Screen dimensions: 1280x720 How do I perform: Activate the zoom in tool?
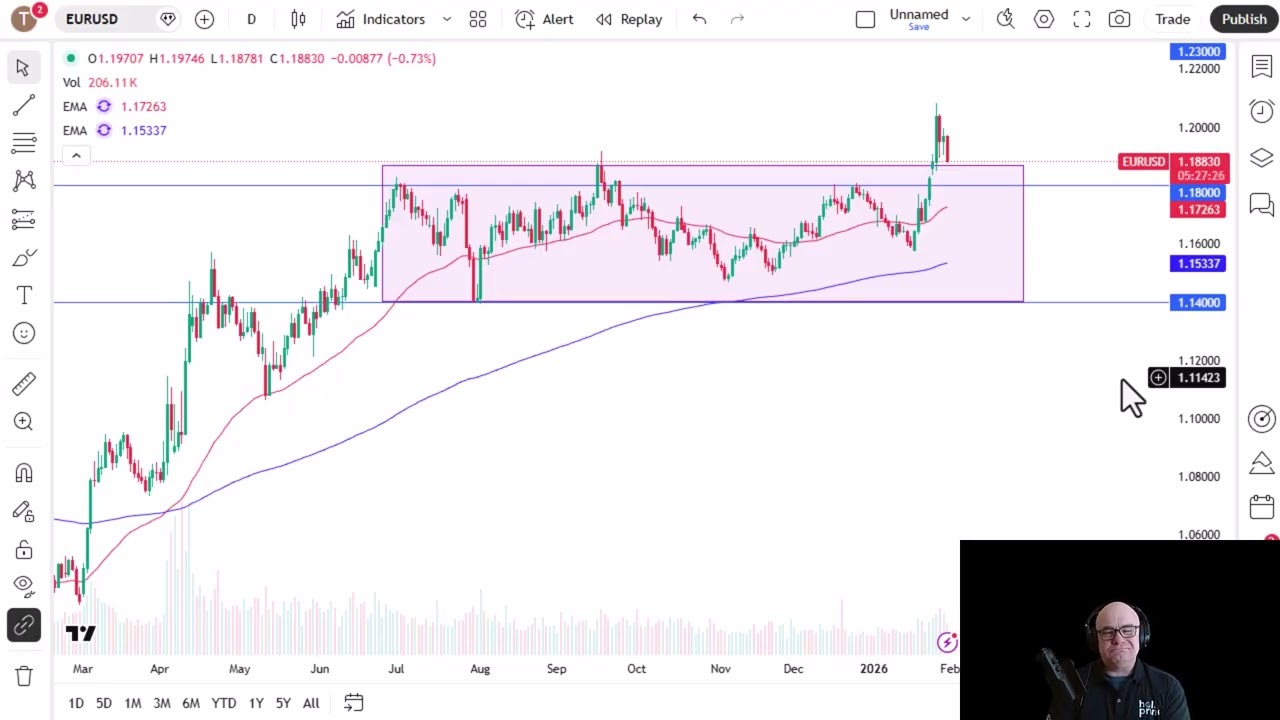click(x=23, y=421)
